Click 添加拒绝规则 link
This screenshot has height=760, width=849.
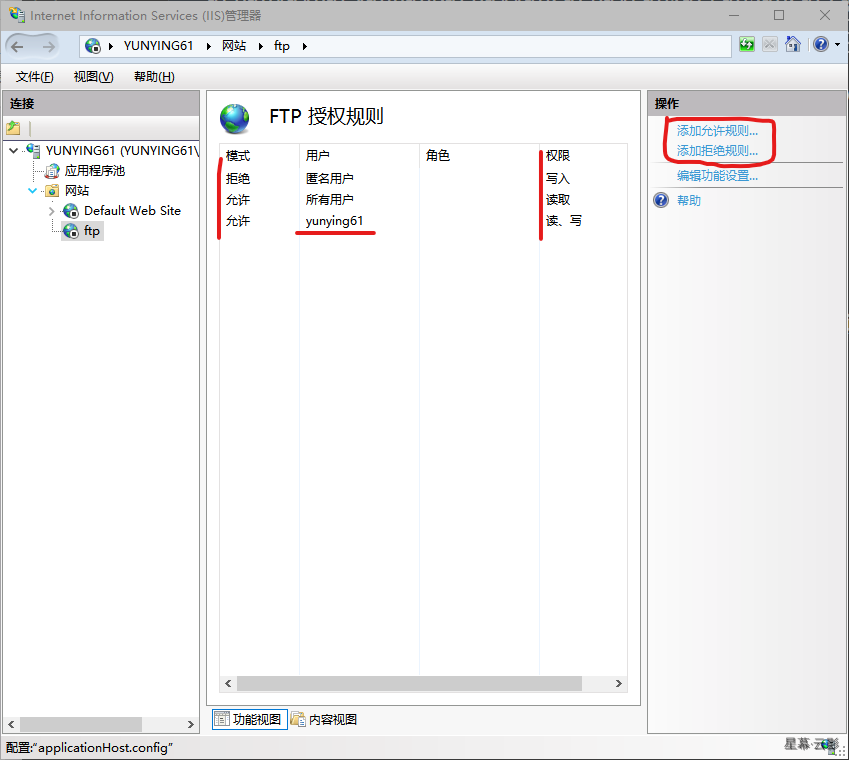717,151
